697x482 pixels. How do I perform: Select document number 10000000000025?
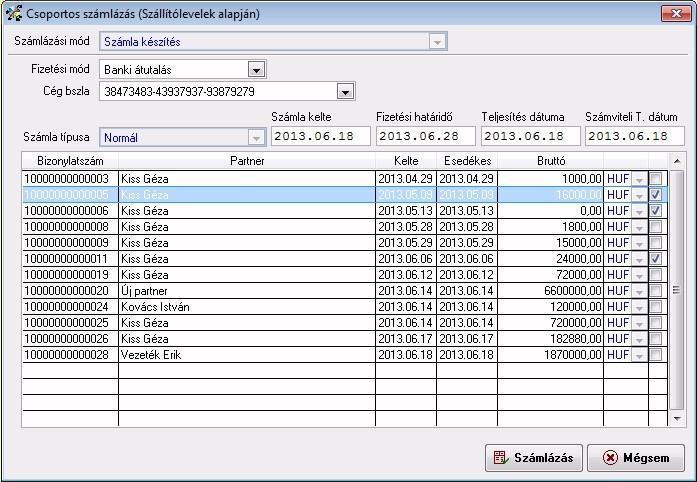coord(70,323)
